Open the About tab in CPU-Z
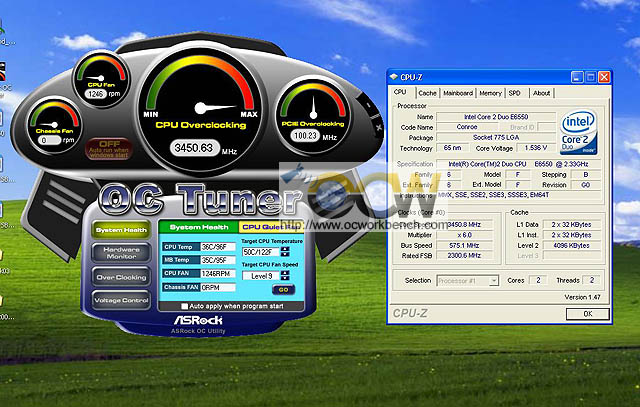 [541, 93]
